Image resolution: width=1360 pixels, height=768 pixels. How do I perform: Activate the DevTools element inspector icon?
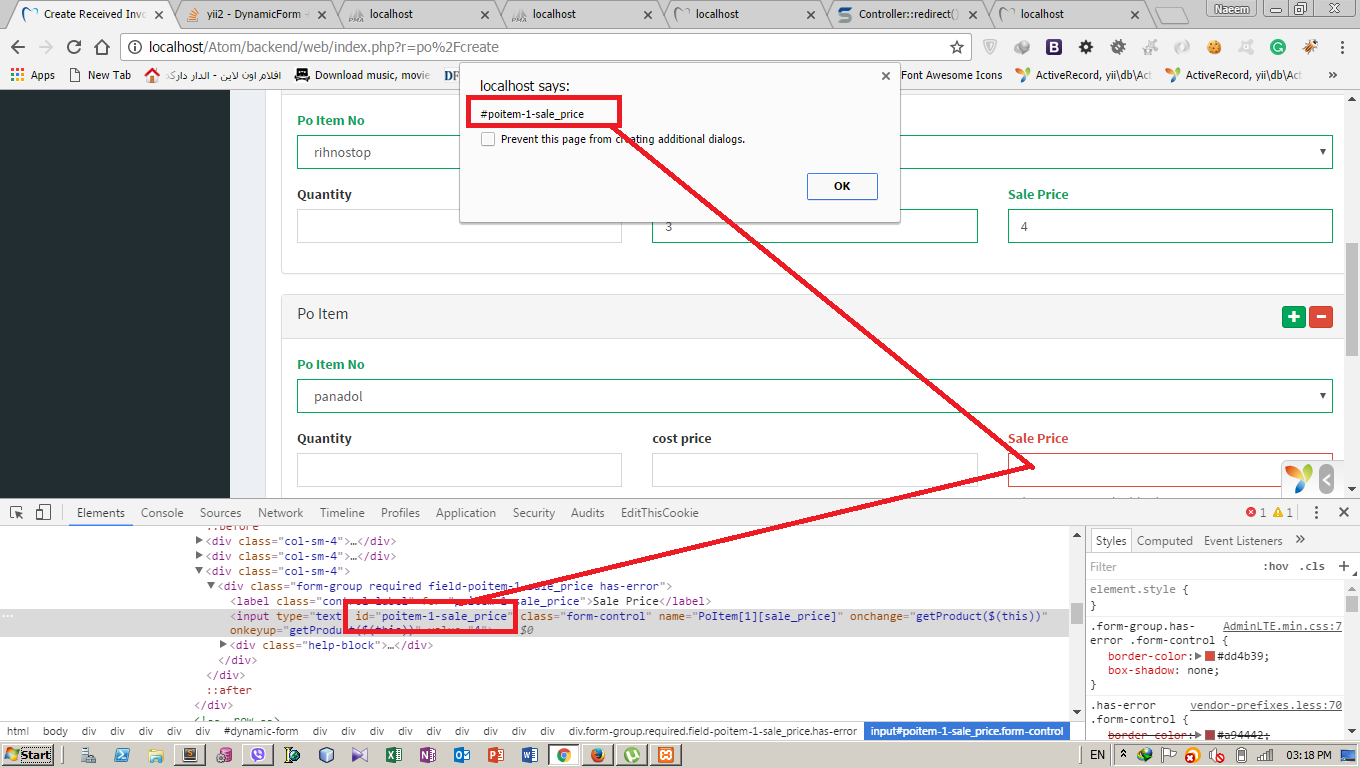pos(17,512)
